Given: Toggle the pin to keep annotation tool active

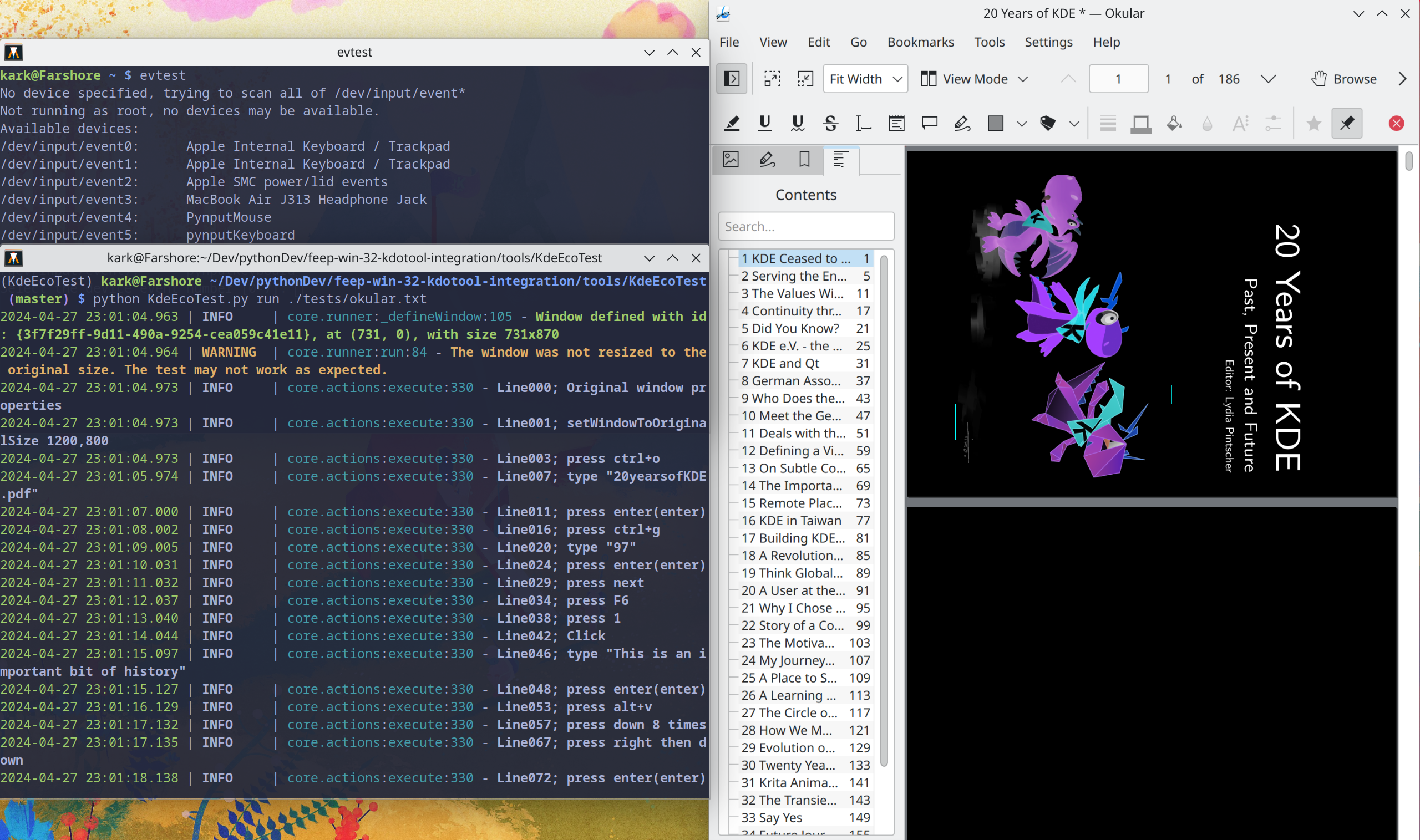Looking at the screenshot, I should tap(1347, 124).
